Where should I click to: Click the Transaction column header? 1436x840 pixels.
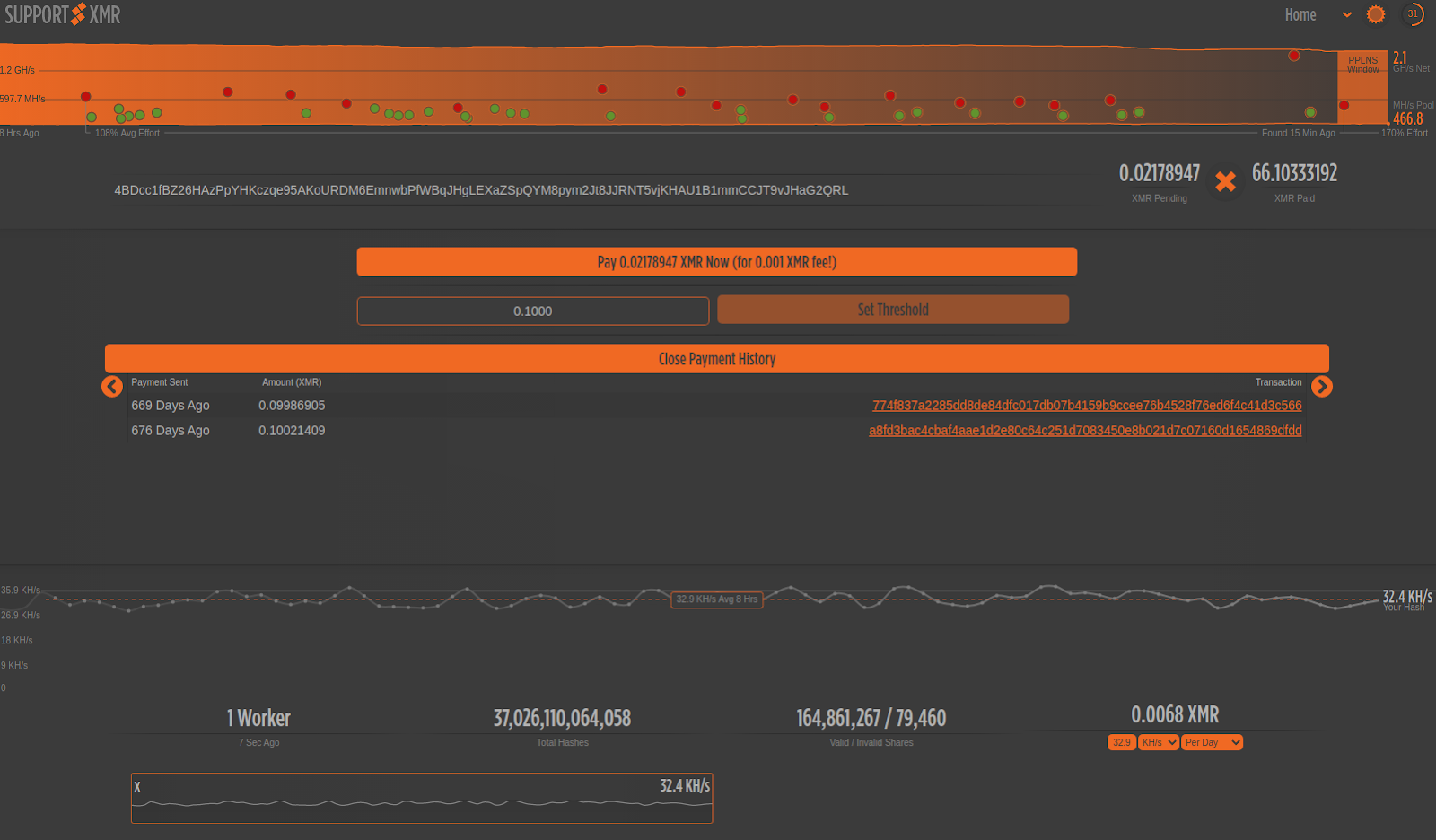tap(1278, 382)
